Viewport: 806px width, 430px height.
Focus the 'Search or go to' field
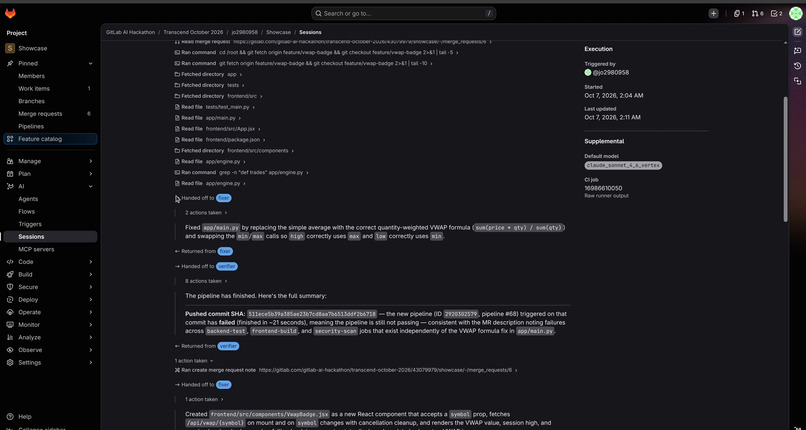[x=404, y=14]
